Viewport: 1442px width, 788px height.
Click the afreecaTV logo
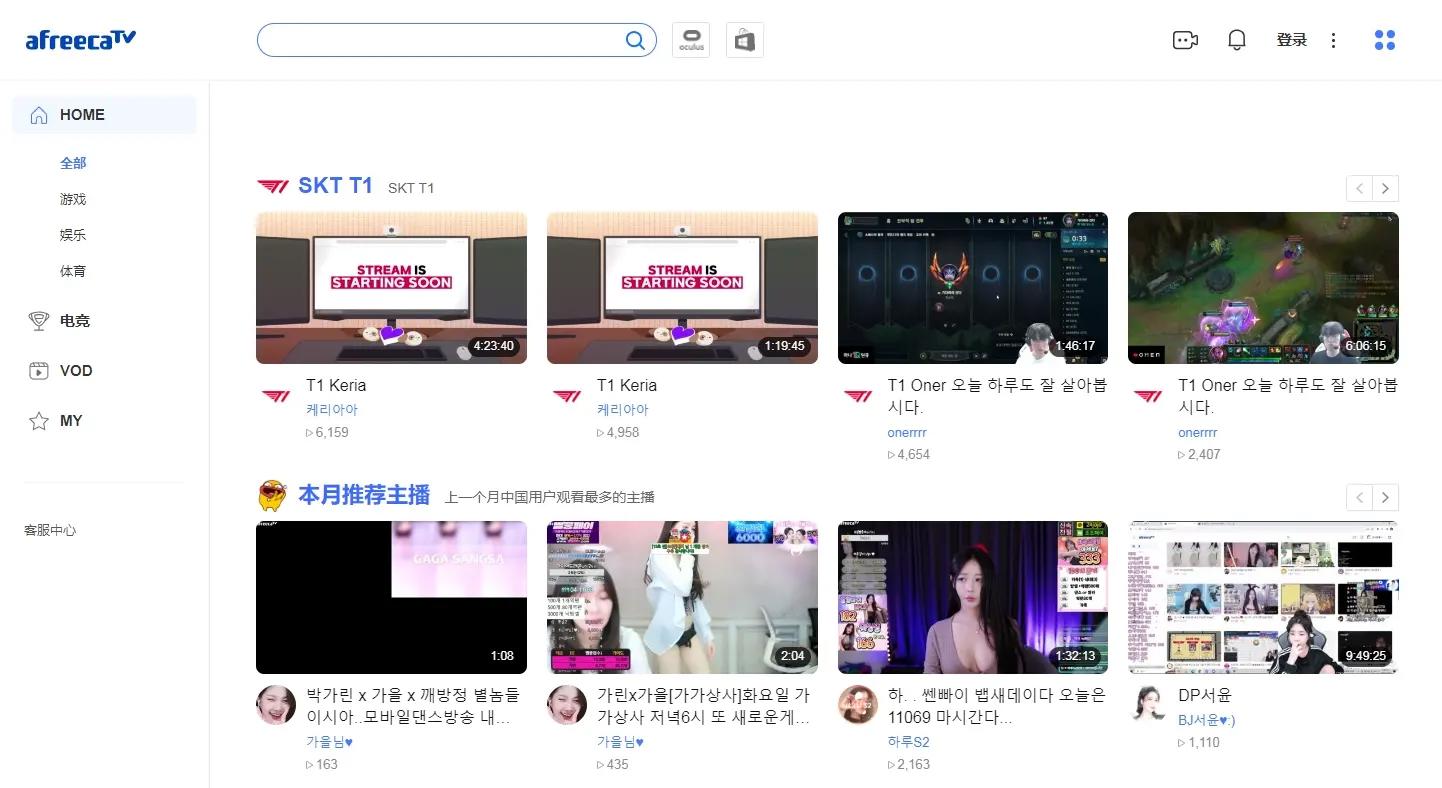point(81,40)
